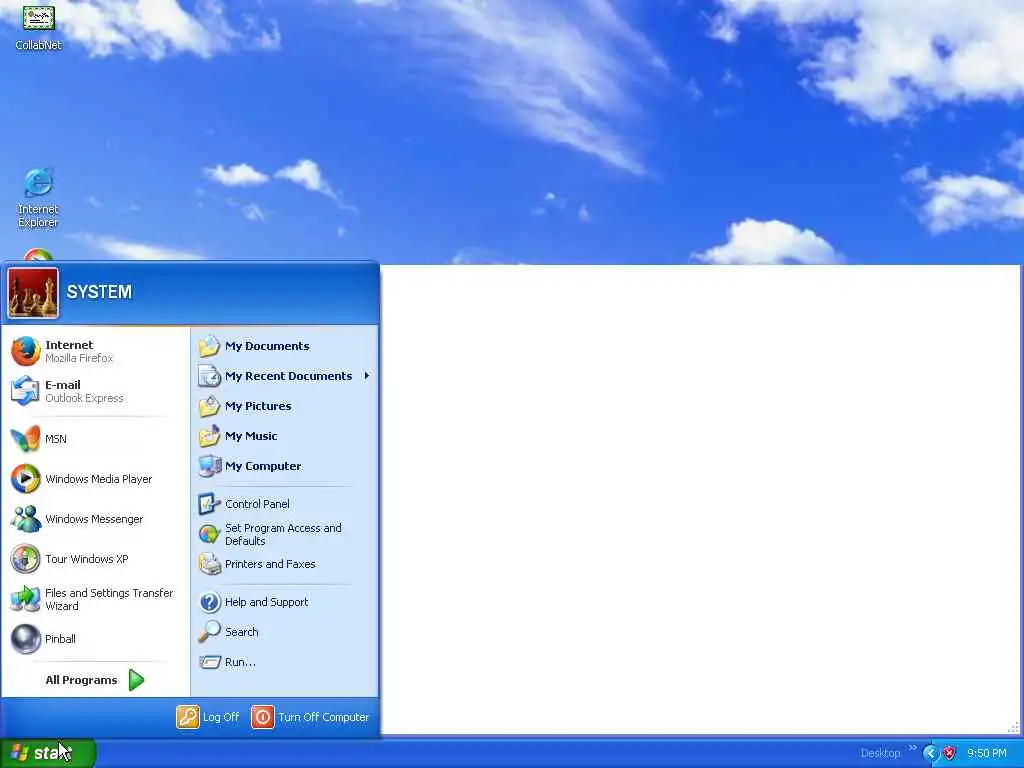Launch Outlook Express E-mail icon
The width and height of the screenshot is (1024, 768).
(x=25, y=391)
